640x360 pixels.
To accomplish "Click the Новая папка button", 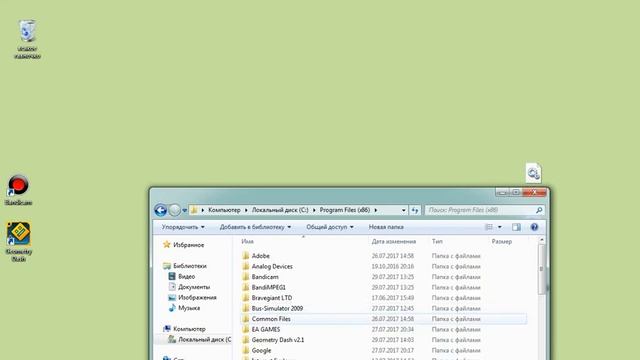I will [386, 227].
